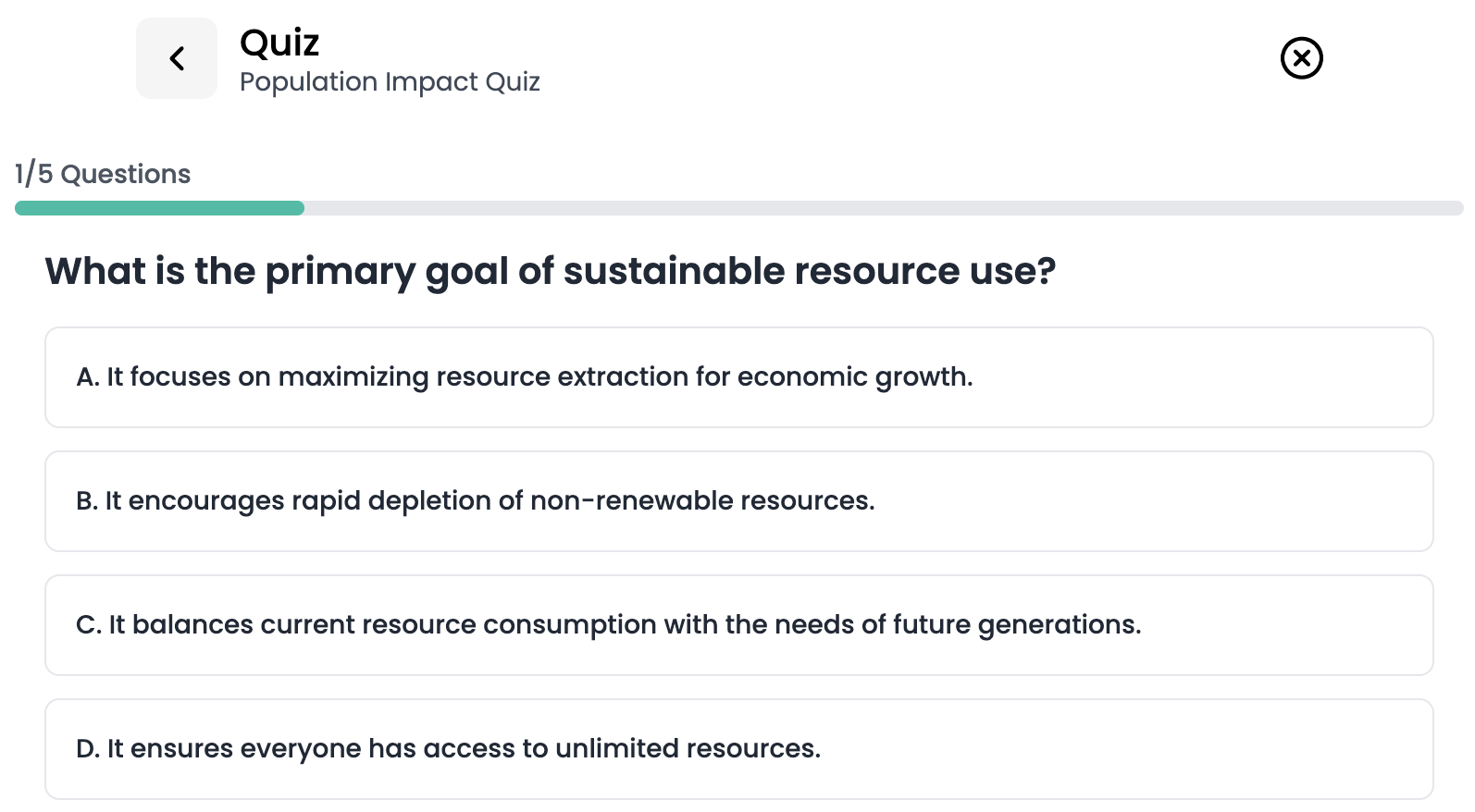
Task: Click the green filled progress bar segment
Action: point(159,208)
